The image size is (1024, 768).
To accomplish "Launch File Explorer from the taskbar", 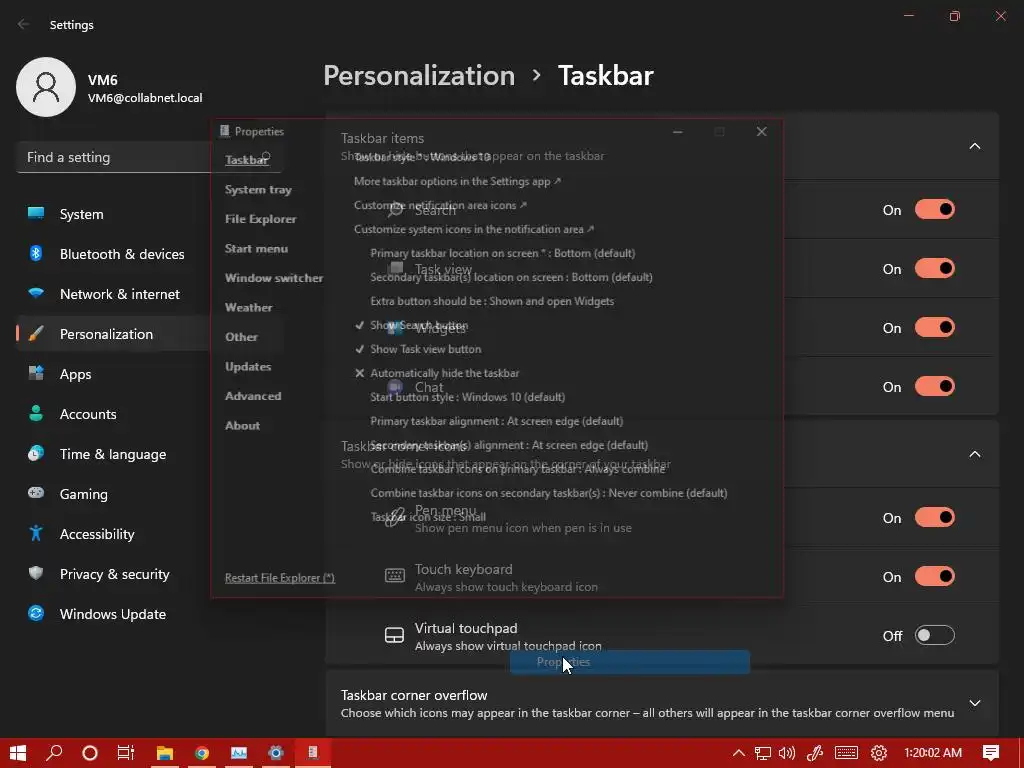I will (165, 753).
